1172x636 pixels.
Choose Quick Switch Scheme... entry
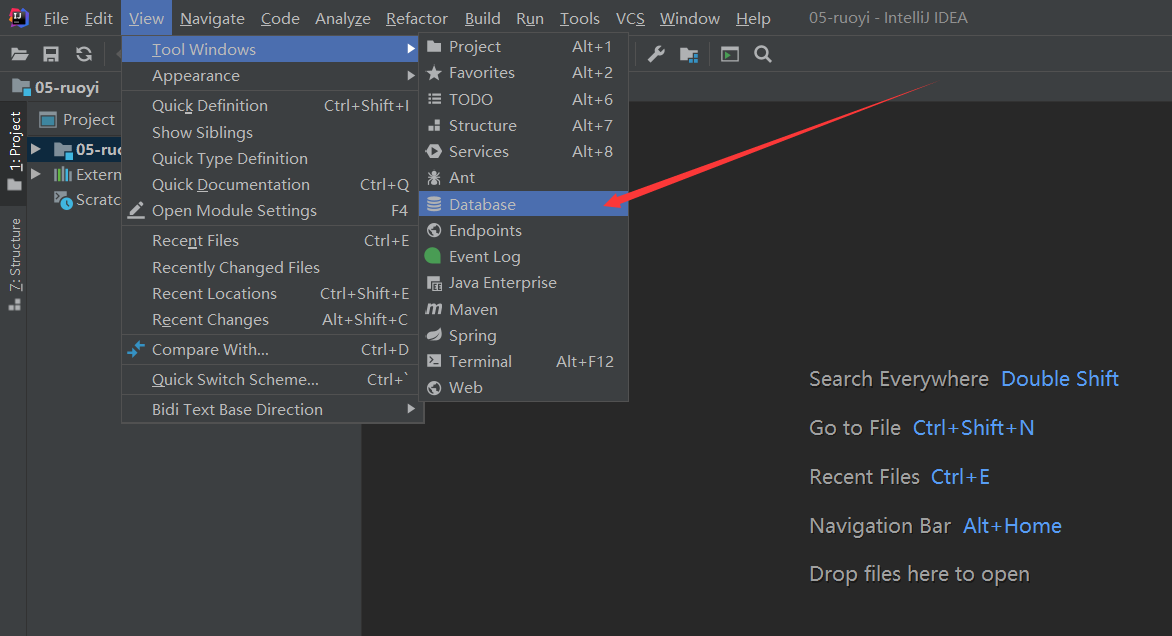pyautogui.click(x=272, y=380)
